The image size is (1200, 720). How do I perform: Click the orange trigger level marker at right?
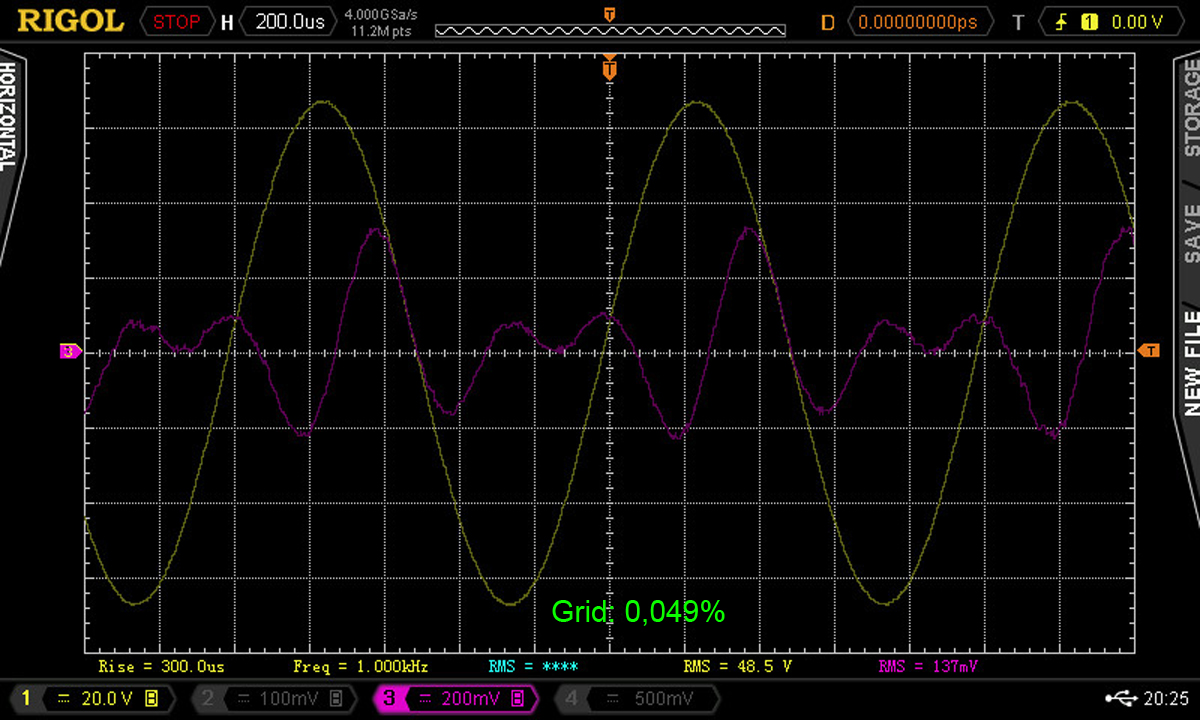[x=1150, y=350]
